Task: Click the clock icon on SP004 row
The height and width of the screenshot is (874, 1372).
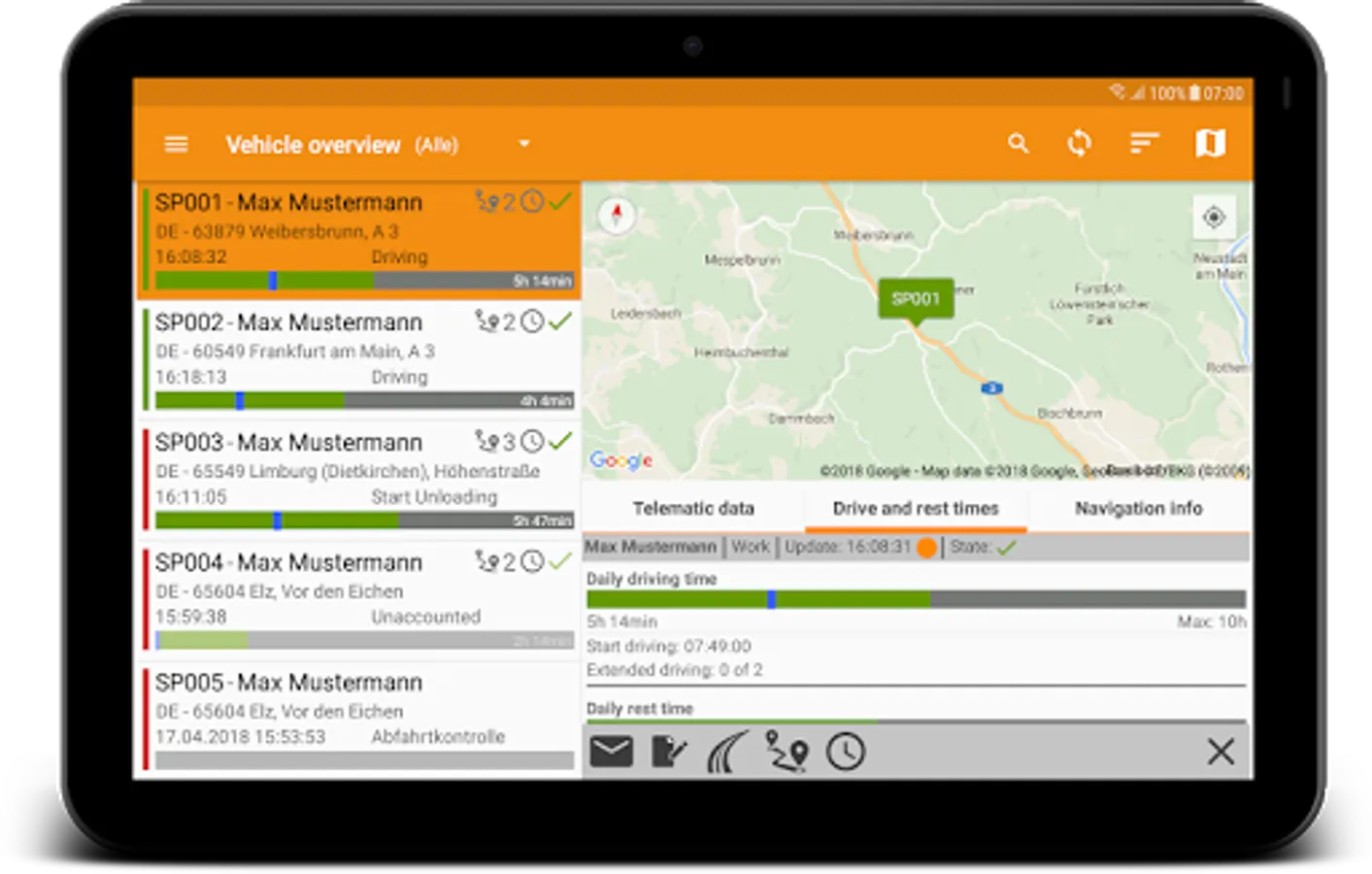Action: 532,561
